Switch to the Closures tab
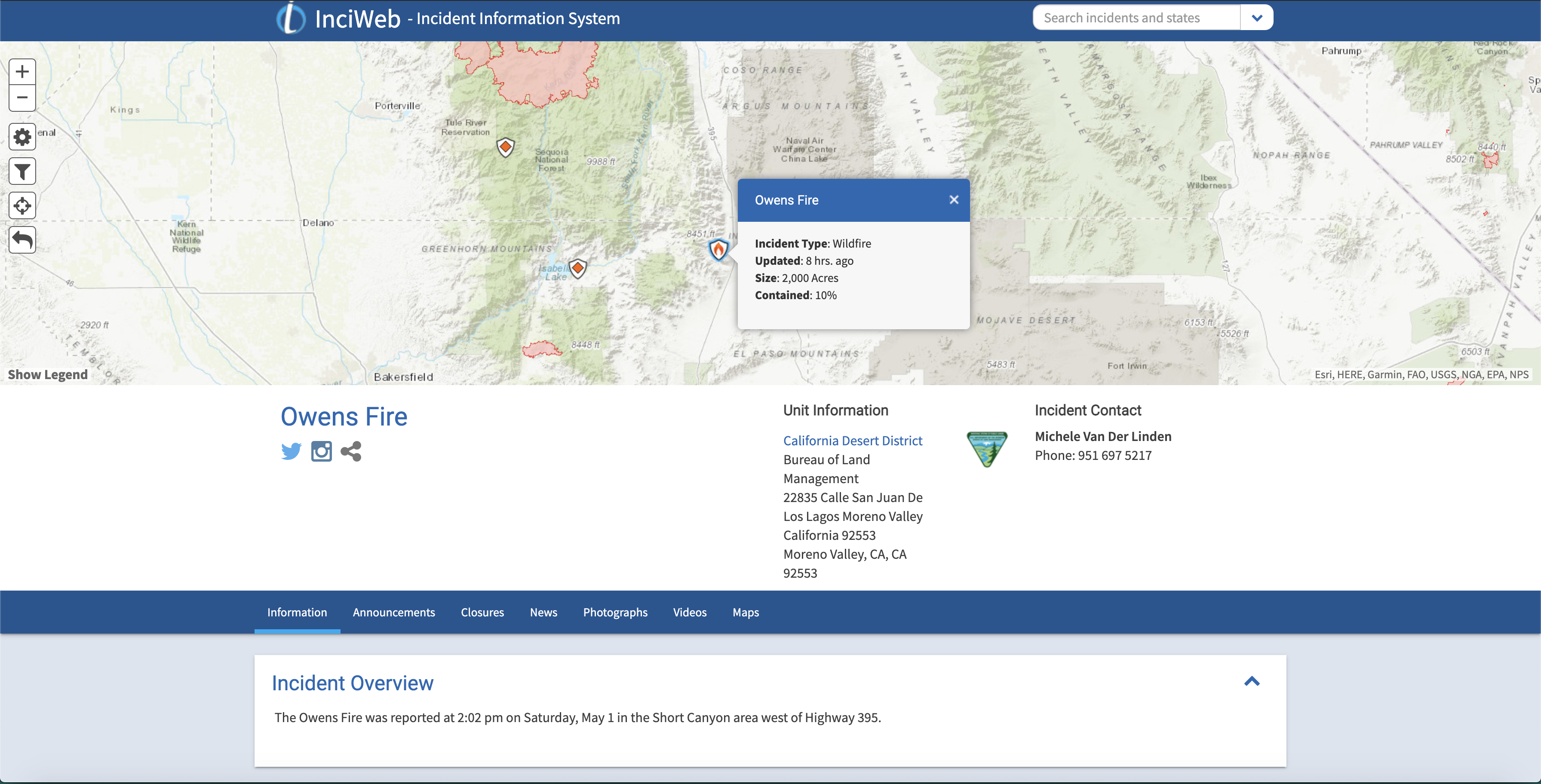Image resolution: width=1541 pixels, height=784 pixels. click(x=482, y=612)
